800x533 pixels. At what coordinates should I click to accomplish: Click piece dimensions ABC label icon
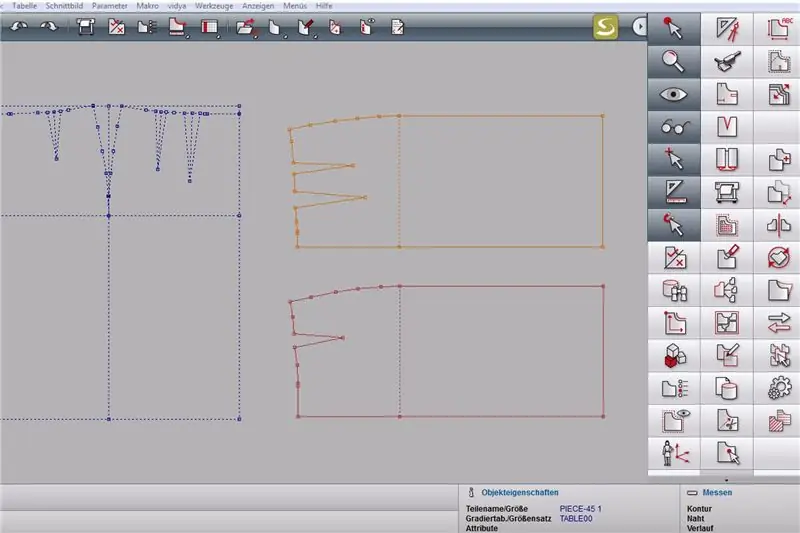tap(779, 29)
